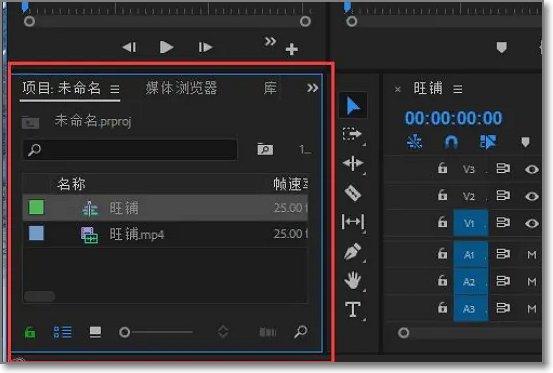Open project panel menu next to 未命名

pyautogui.click(x=115, y=89)
